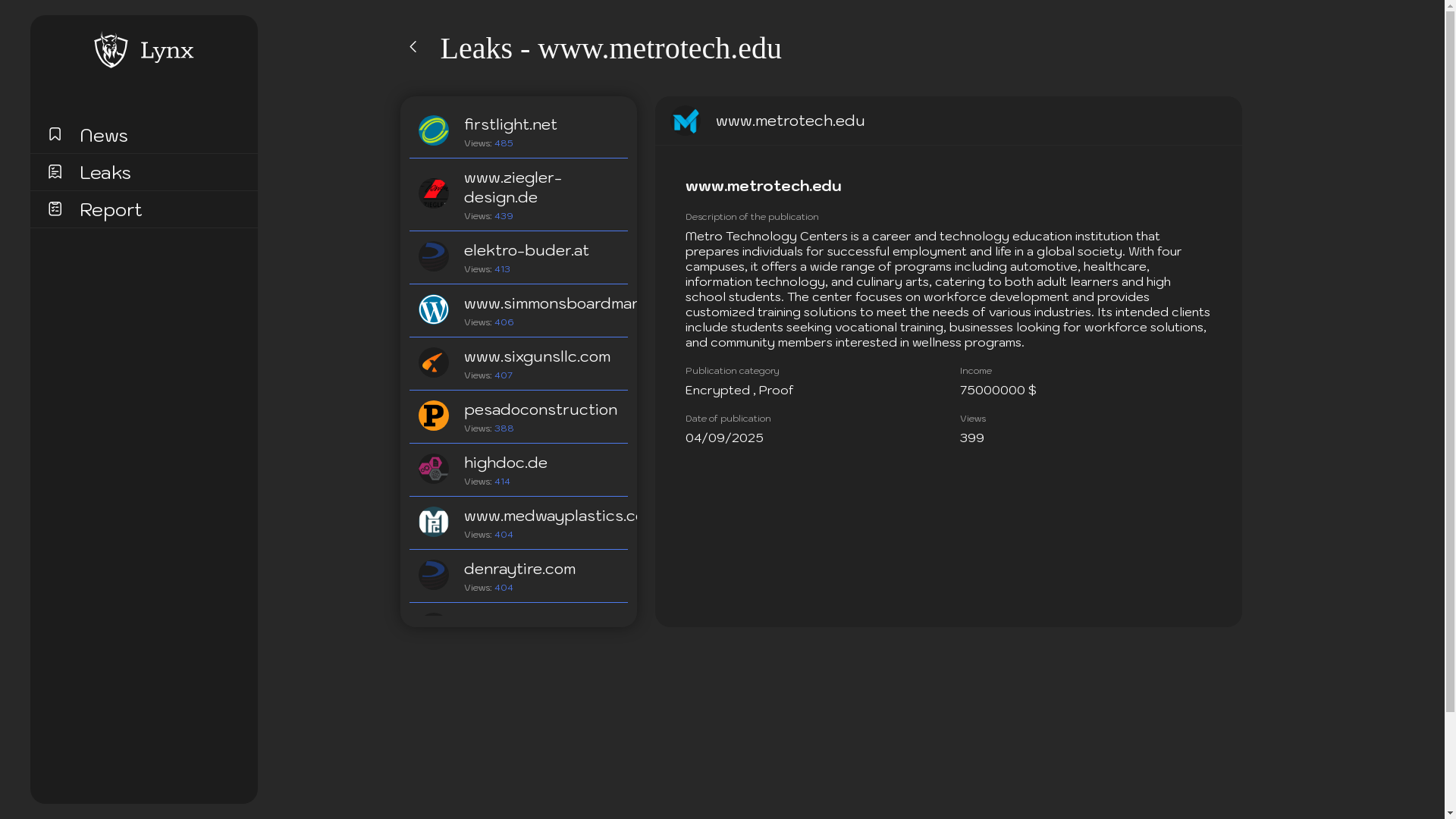This screenshot has height=819, width=1456.
Task: Open the elektro-buder.at leak entry
Action: pos(526,250)
